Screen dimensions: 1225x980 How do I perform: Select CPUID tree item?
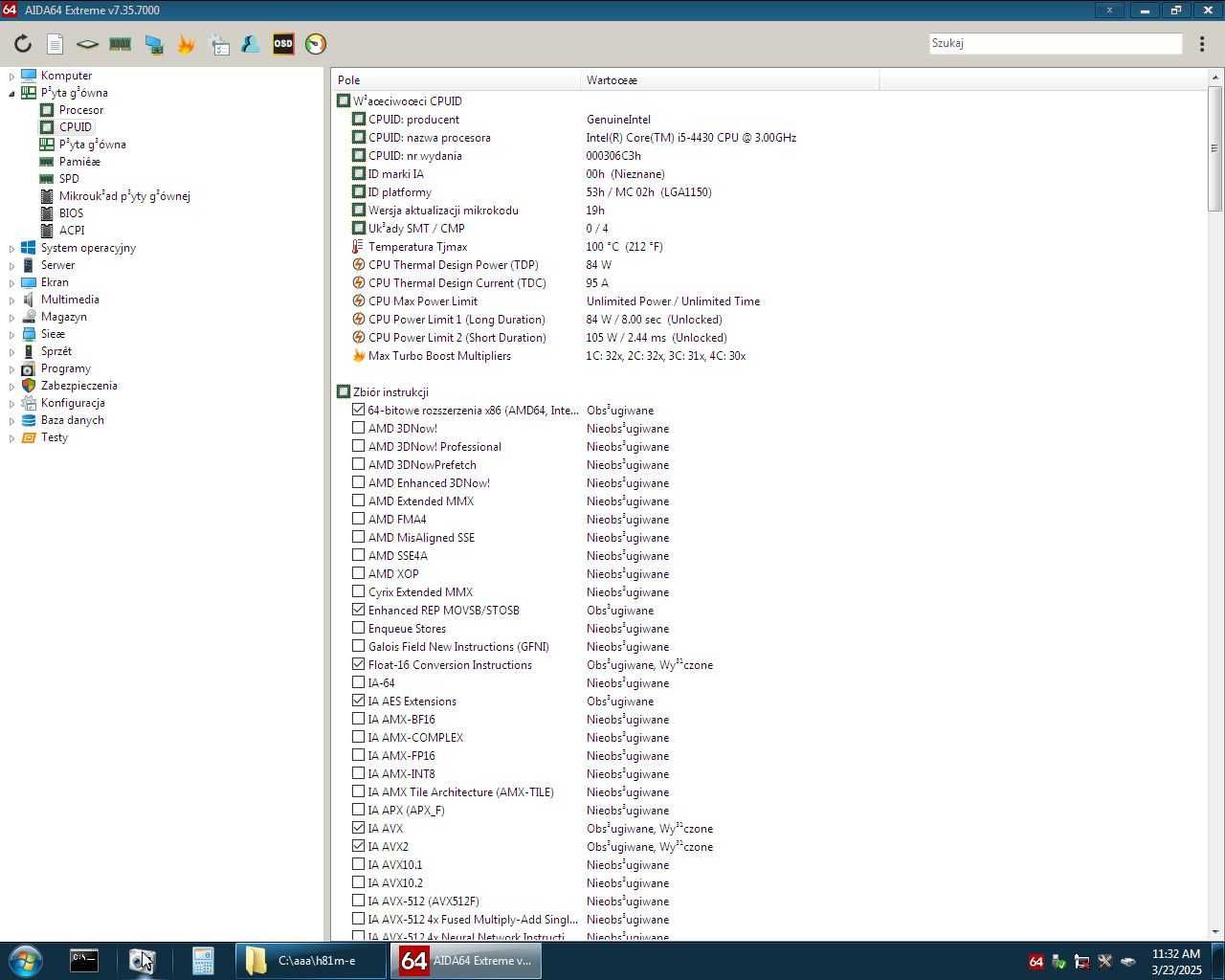76,127
